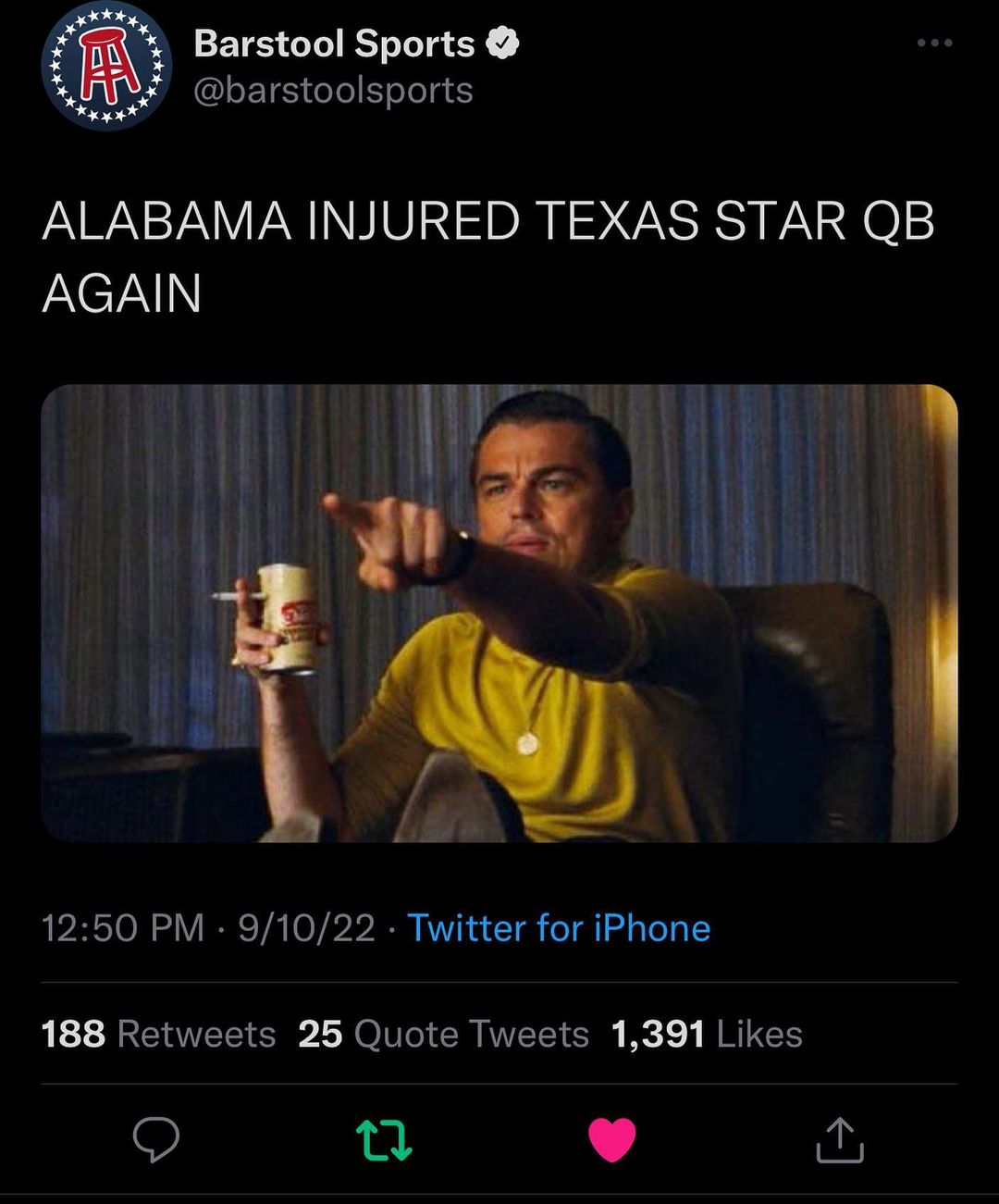View the 1,391 Likes list
999x1204 pixels.
pyautogui.click(x=707, y=1034)
